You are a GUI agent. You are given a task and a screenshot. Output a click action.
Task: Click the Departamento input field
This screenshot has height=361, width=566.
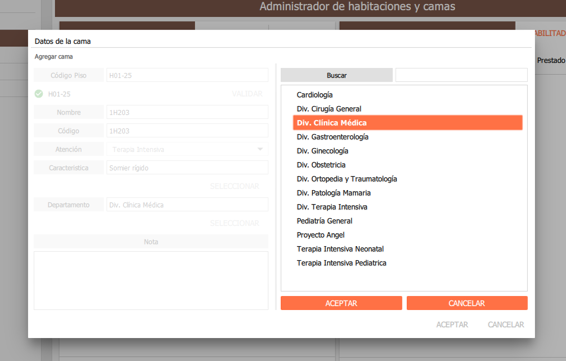click(187, 205)
